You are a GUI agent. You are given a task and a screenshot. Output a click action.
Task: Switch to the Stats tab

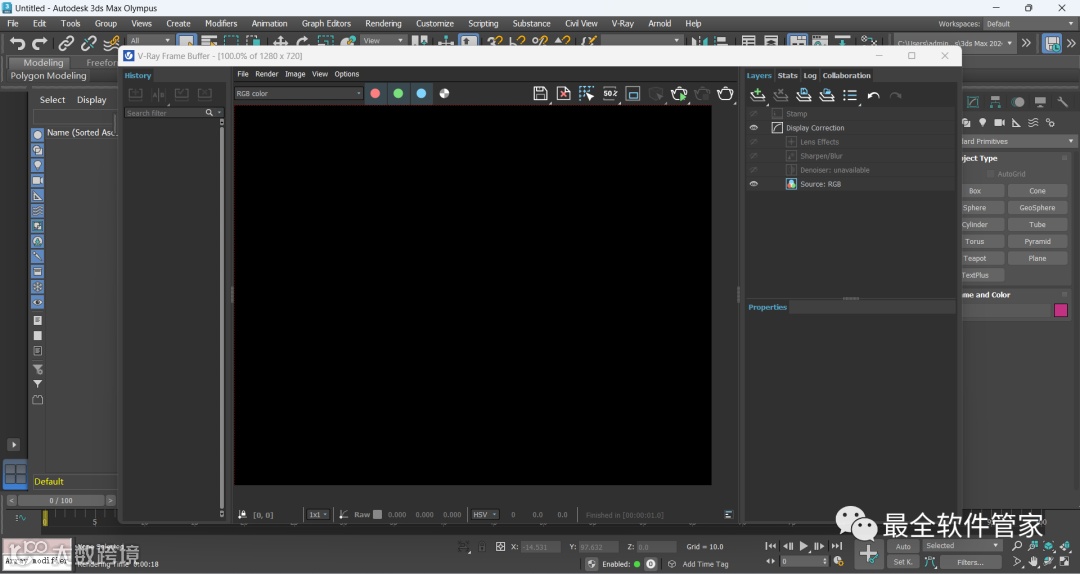coord(787,75)
